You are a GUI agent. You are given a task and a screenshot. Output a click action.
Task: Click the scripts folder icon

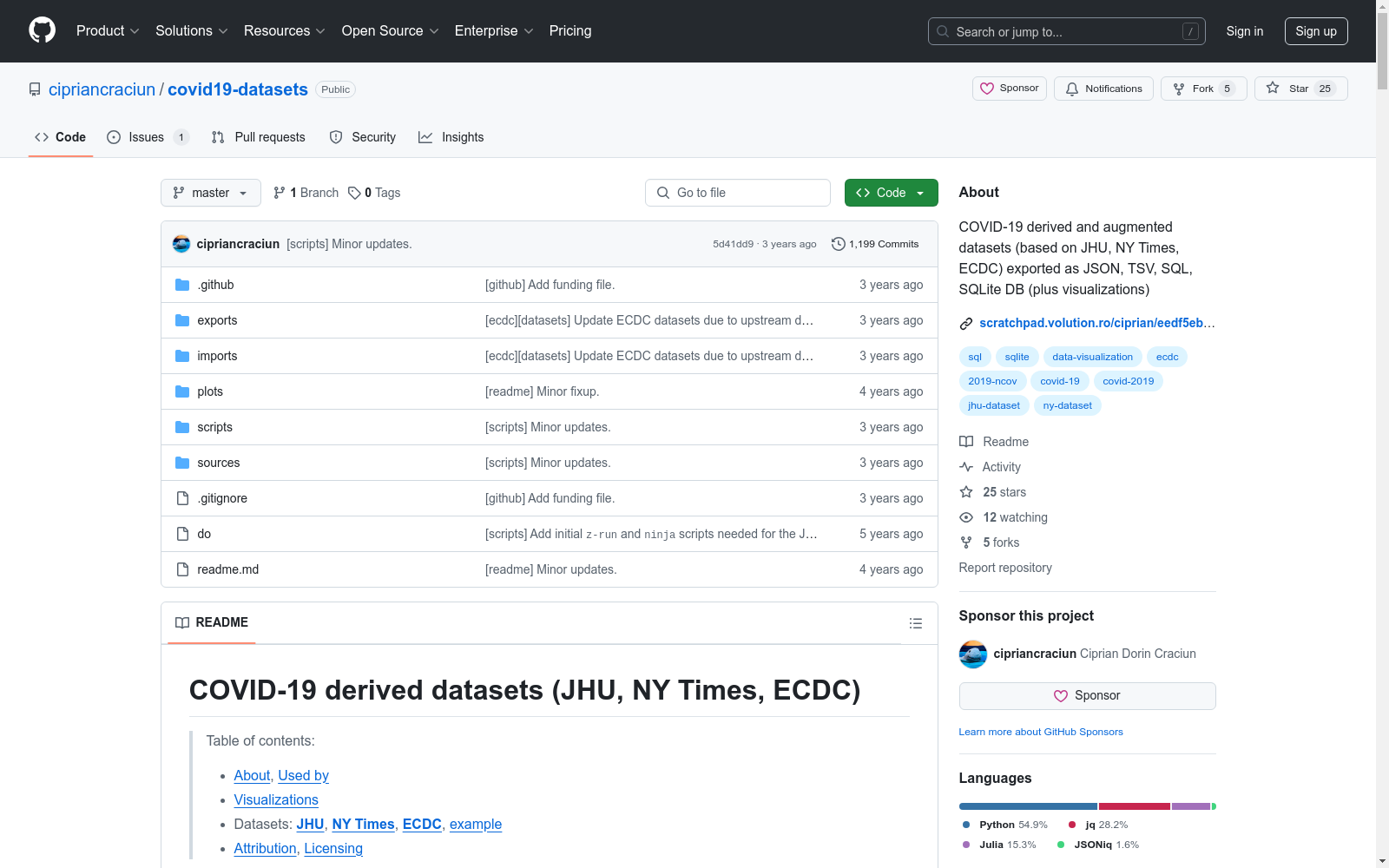(182, 427)
